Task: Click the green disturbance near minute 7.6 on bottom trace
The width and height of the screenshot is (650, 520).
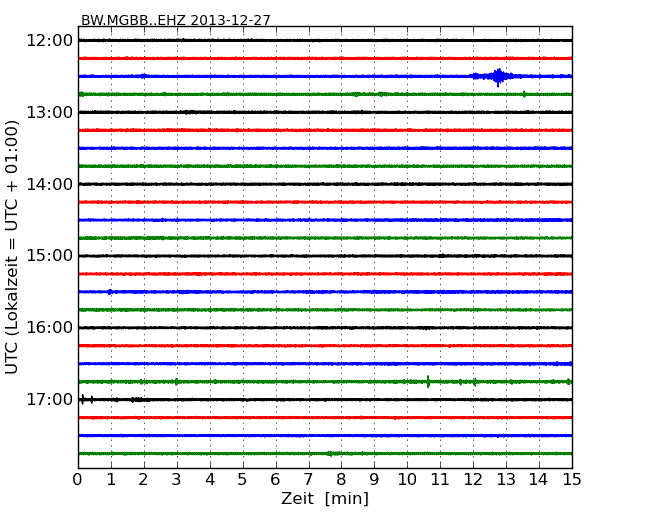Action: pos(330,454)
